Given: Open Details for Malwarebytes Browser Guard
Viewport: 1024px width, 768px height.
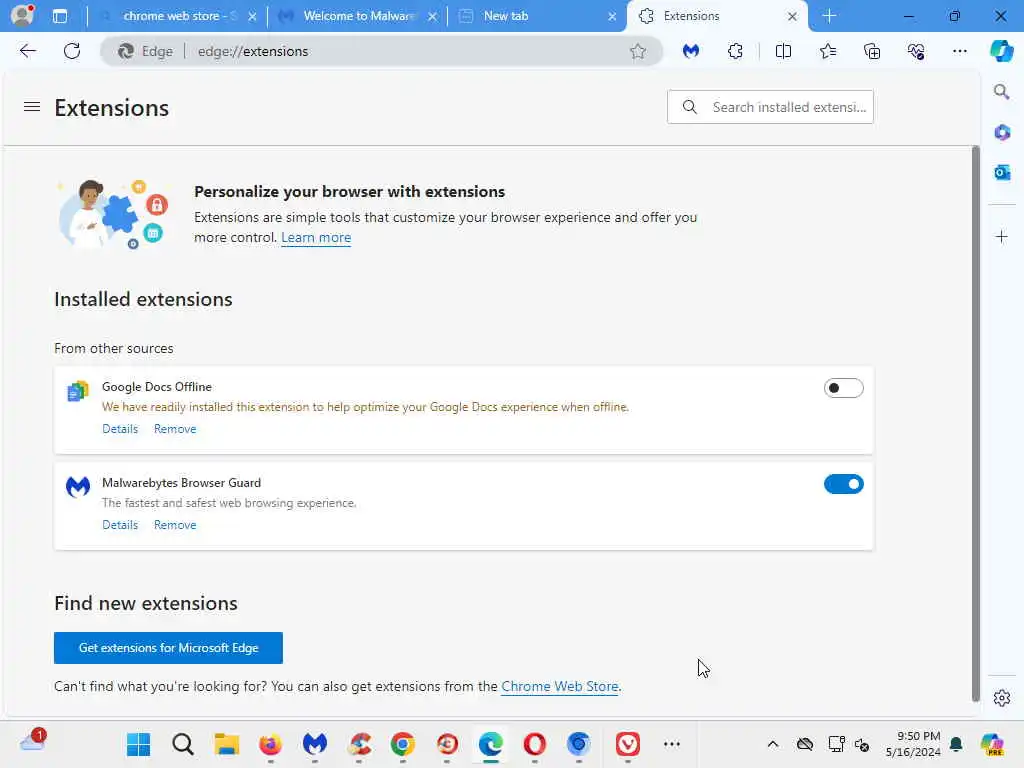Looking at the screenshot, I should tap(120, 525).
